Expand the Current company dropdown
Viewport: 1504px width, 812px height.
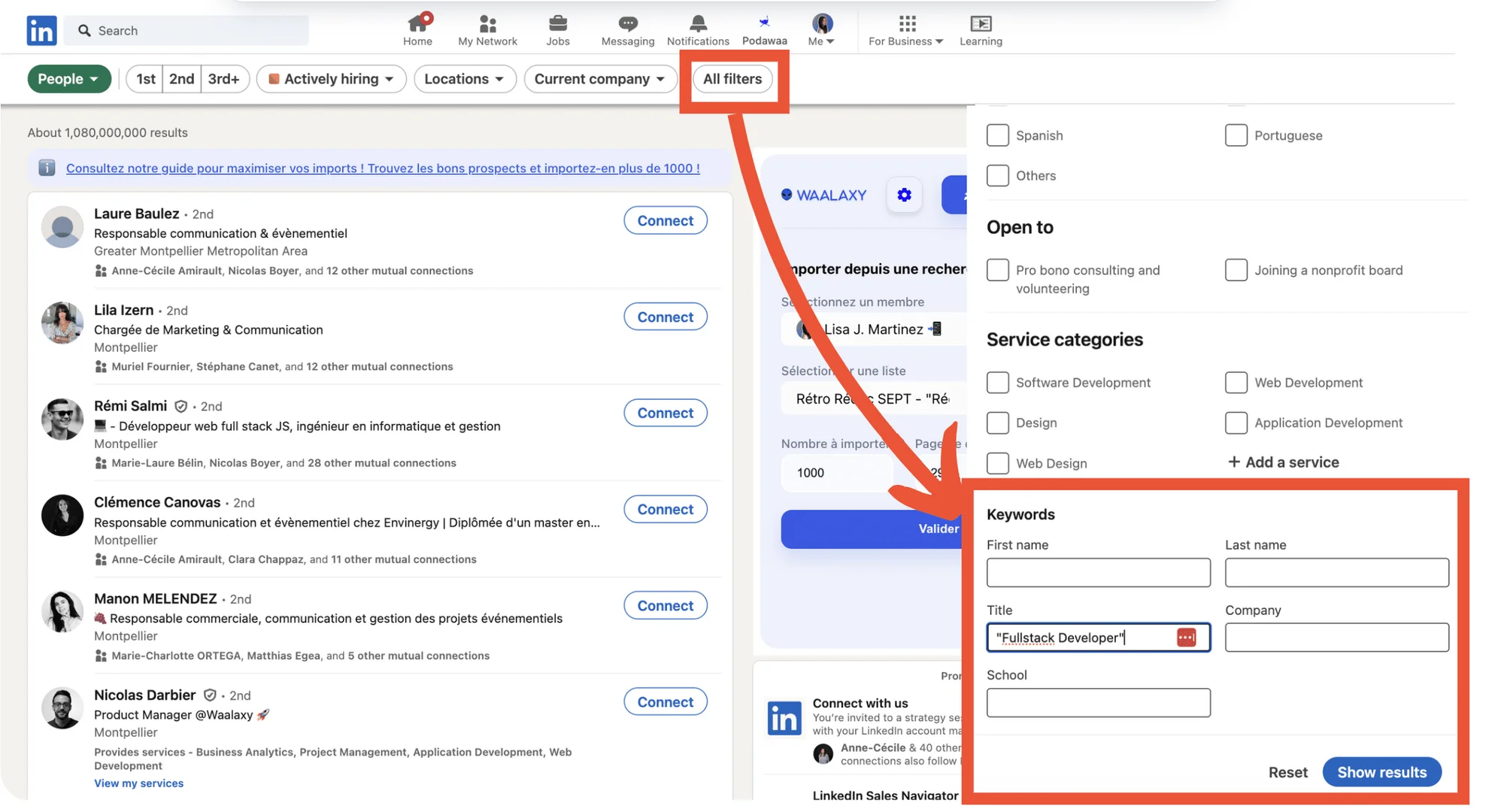[600, 79]
